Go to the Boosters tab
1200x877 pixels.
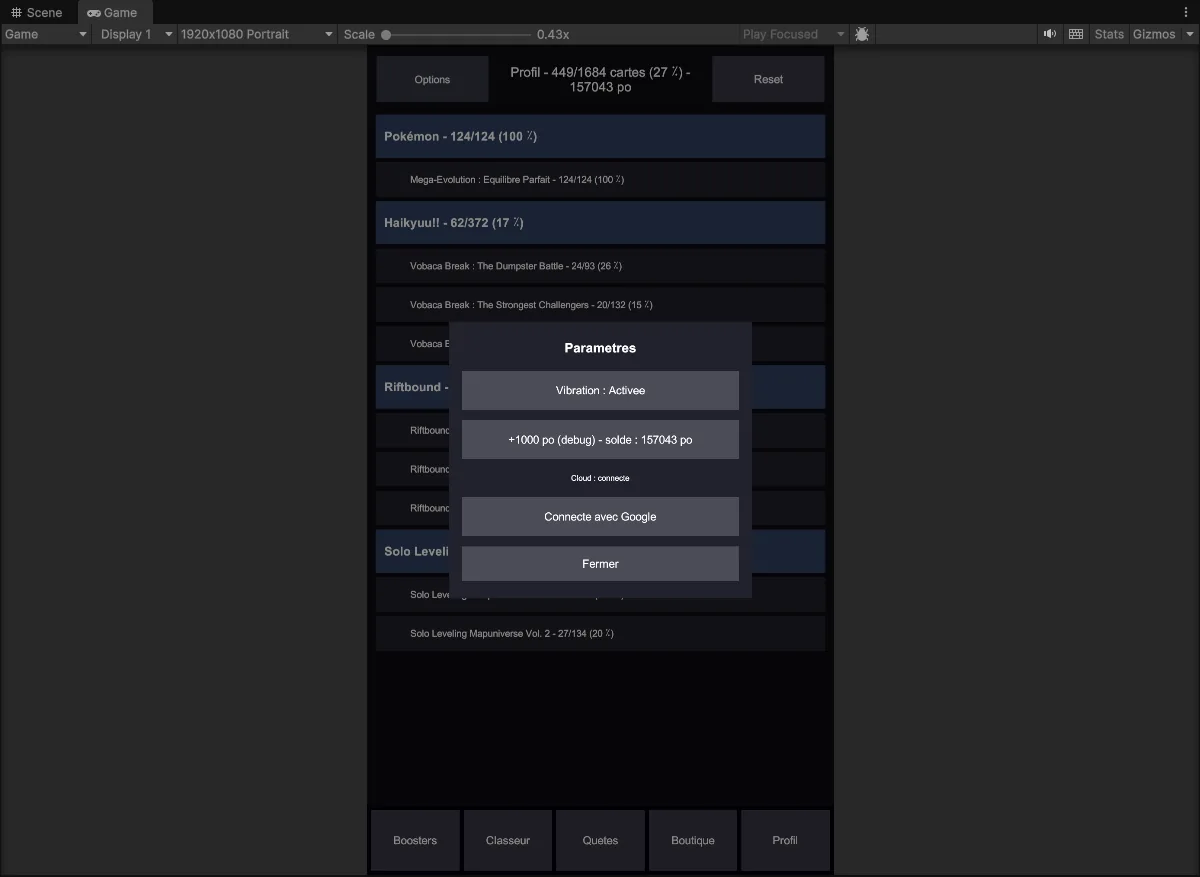click(x=415, y=840)
